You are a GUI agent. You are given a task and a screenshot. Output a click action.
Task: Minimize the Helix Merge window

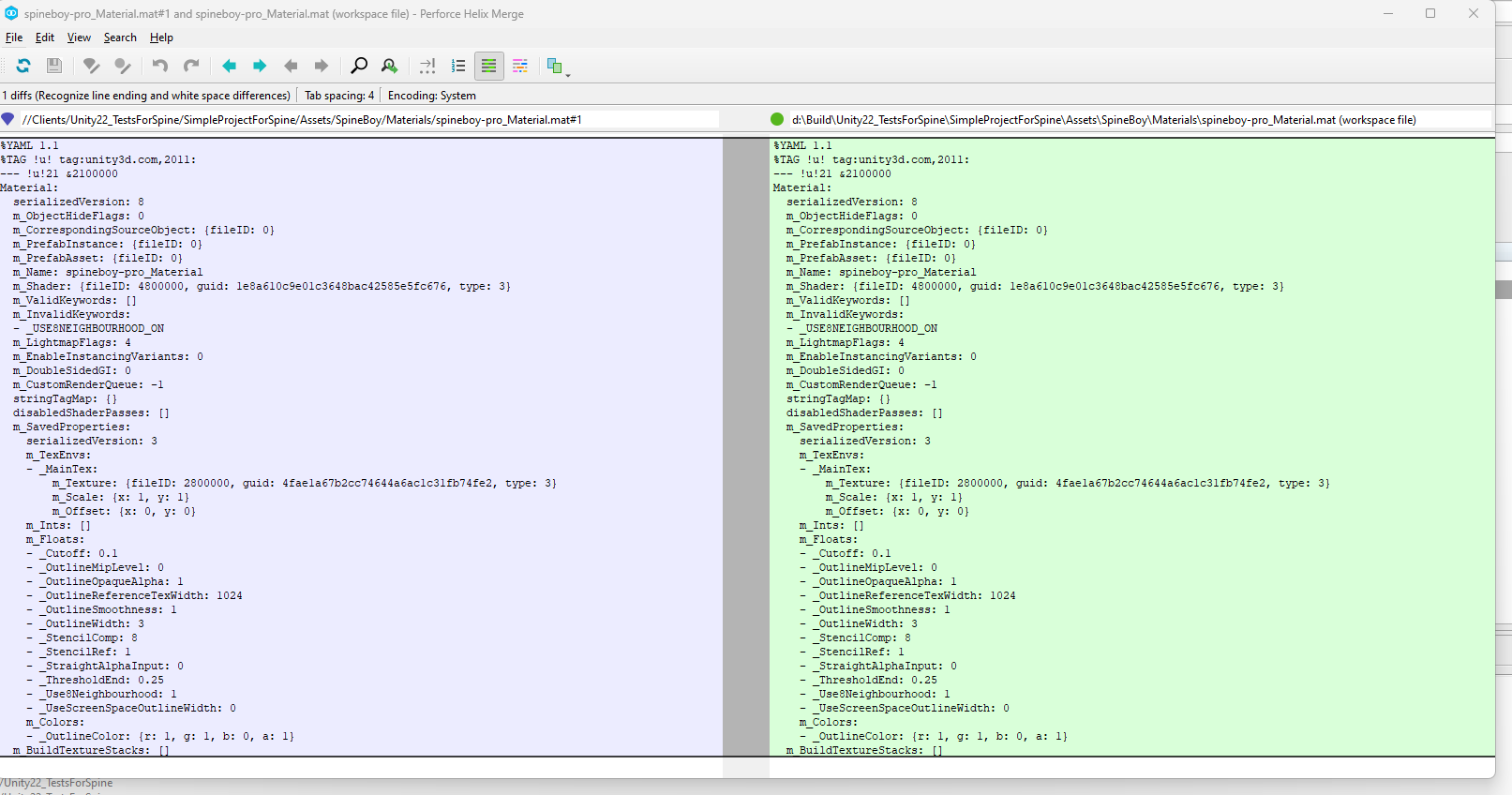click(1388, 13)
